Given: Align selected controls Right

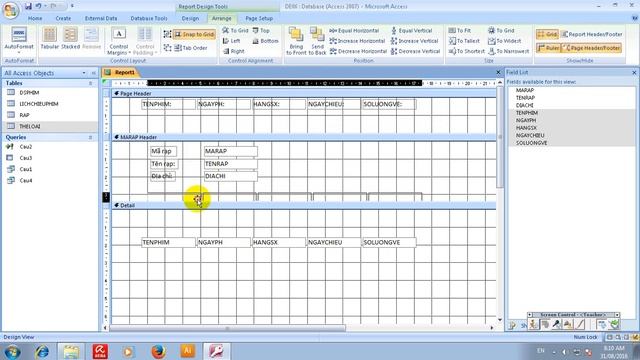Looking at the screenshot, I should pyautogui.click(x=233, y=51).
